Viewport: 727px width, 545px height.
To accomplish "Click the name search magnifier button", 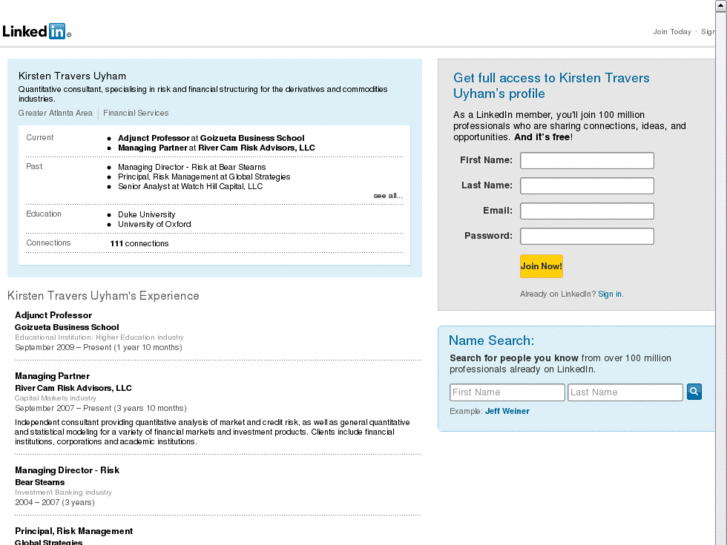I will coord(694,392).
